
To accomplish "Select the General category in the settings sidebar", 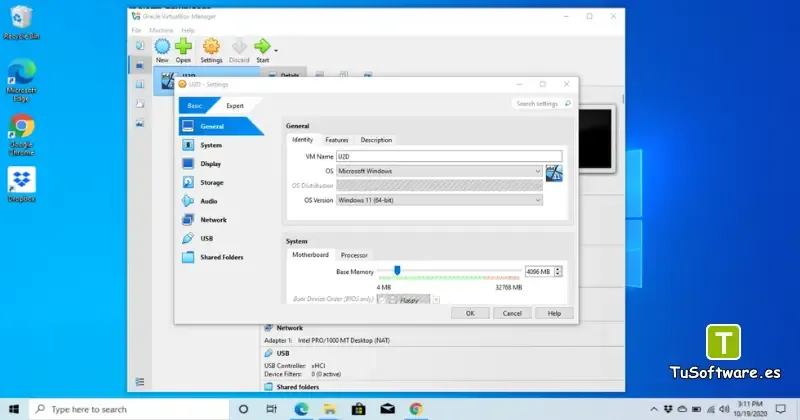I will tap(221, 126).
